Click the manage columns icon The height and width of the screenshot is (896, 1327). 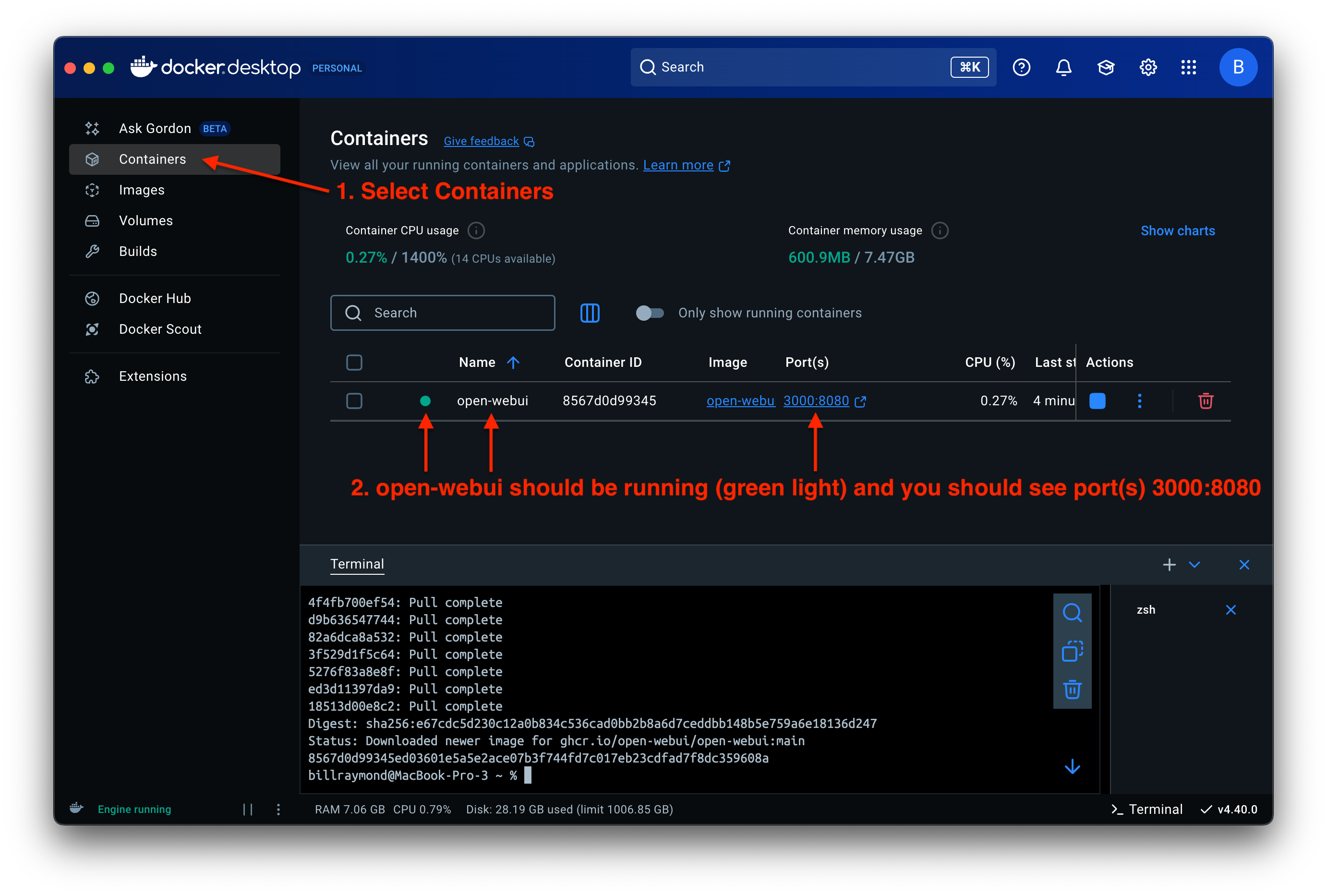click(590, 313)
